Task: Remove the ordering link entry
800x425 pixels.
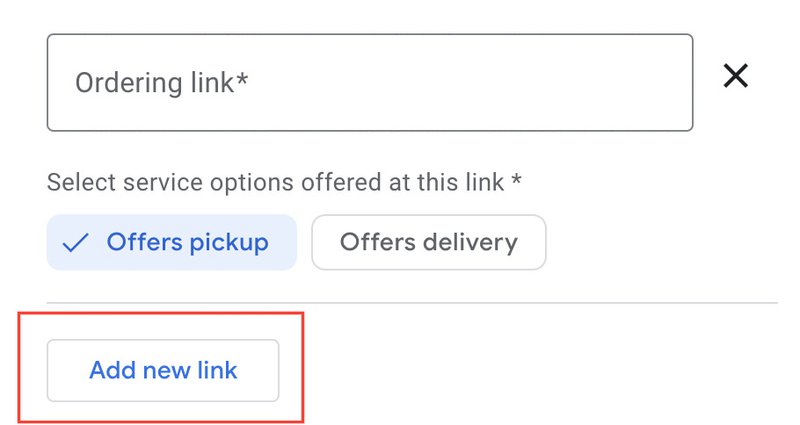Action: tap(736, 76)
